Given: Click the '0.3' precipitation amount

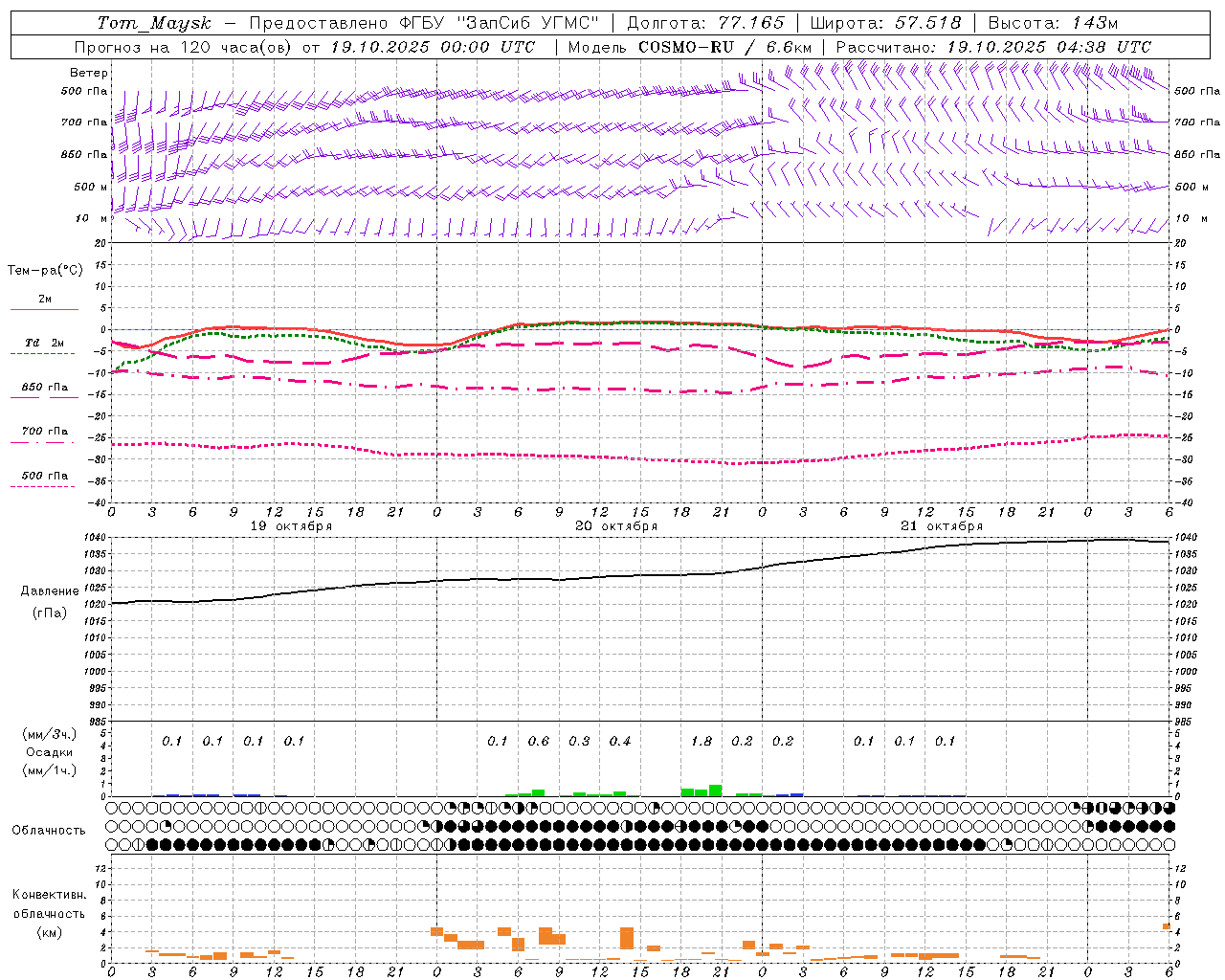Looking at the screenshot, I should (579, 741).
